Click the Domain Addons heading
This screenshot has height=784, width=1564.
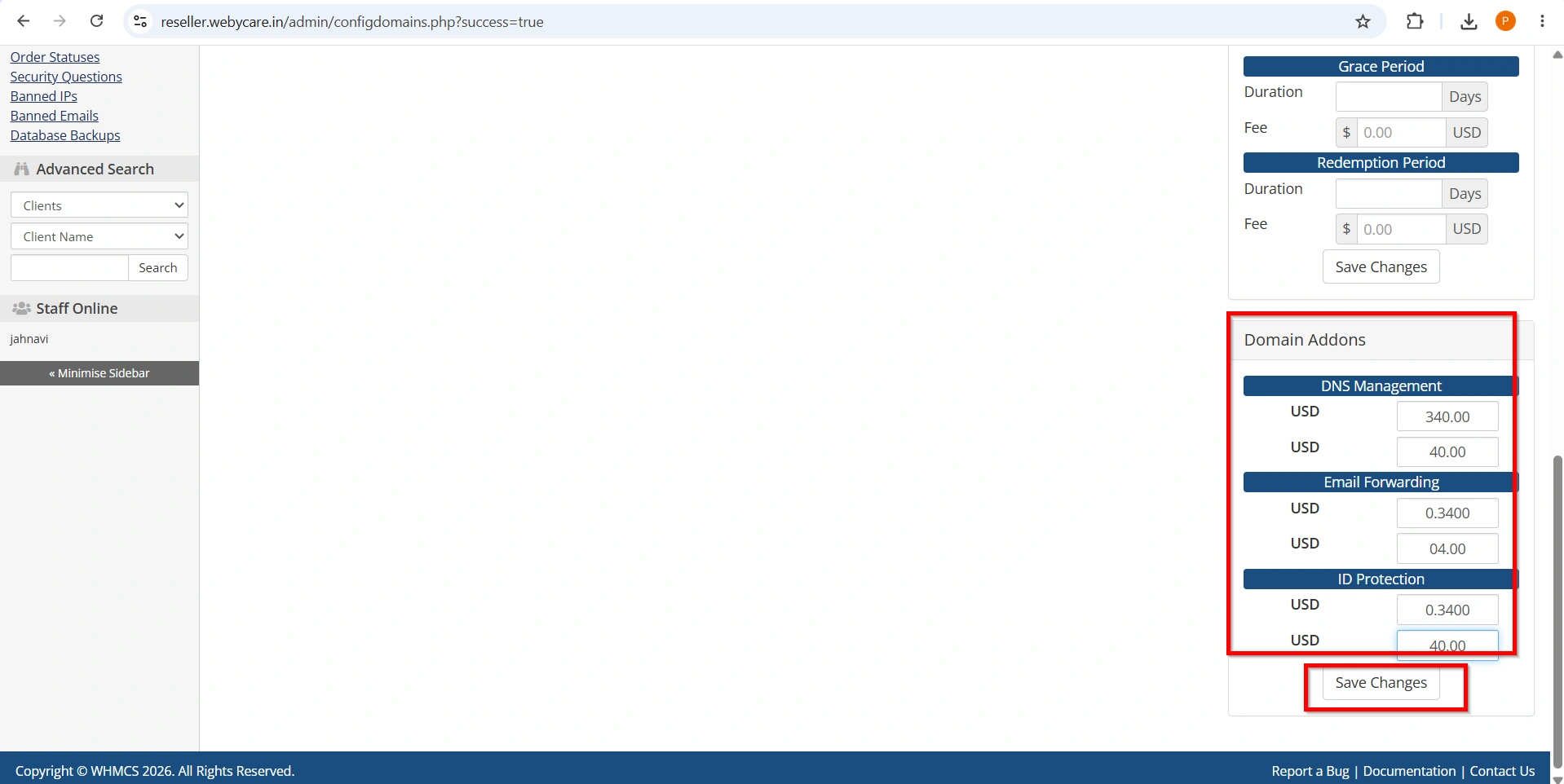(x=1305, y=340)
